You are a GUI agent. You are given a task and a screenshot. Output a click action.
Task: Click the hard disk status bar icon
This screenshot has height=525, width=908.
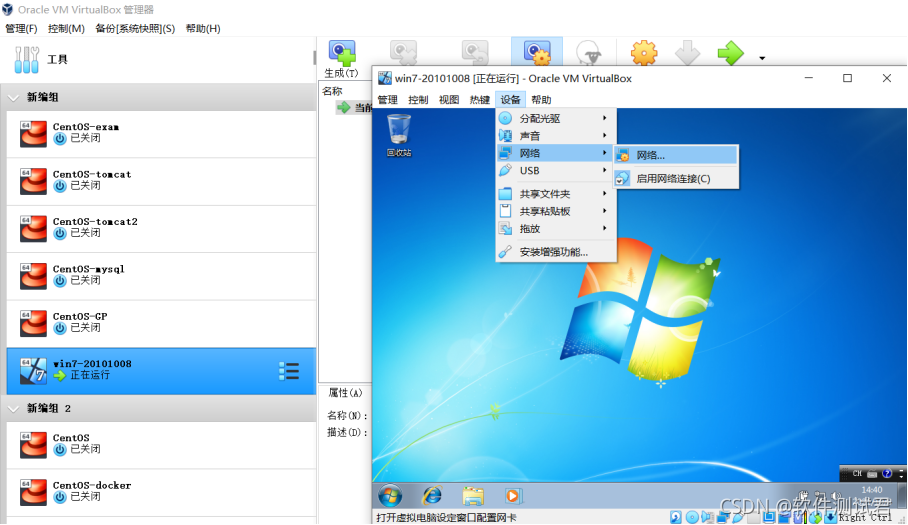click(x=675, y=517)
